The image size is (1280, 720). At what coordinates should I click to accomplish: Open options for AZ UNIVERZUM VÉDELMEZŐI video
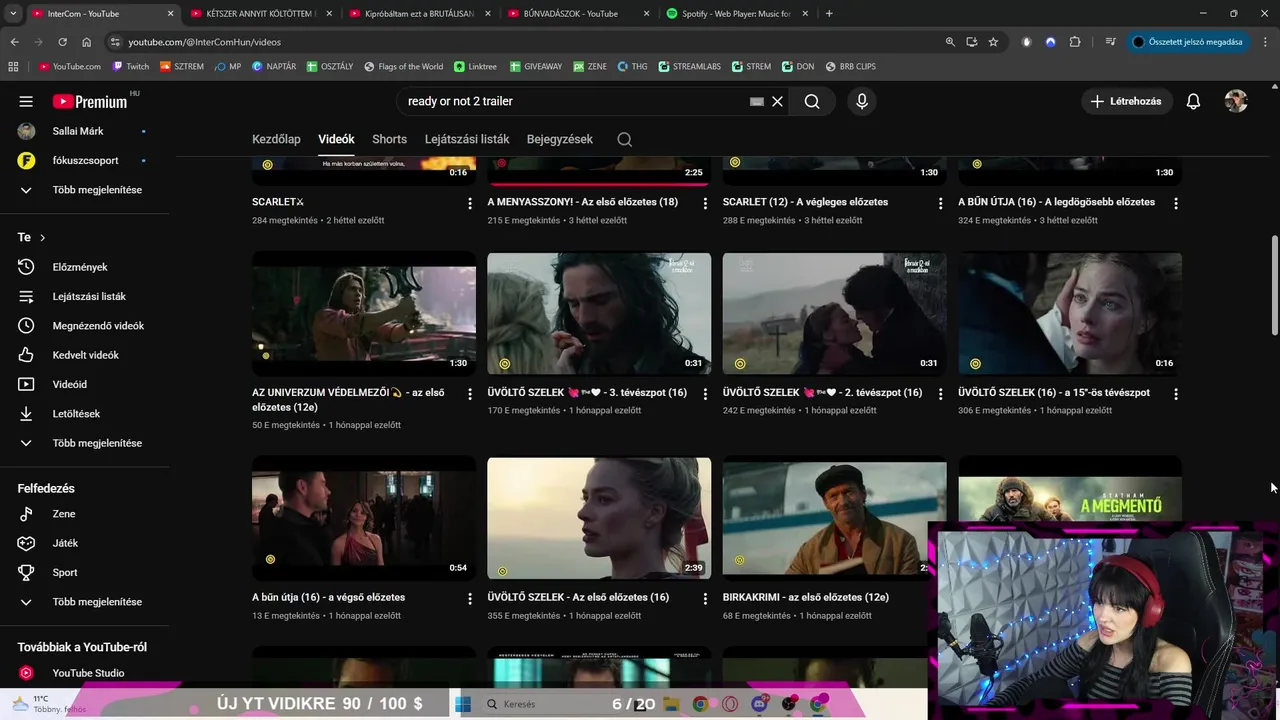(470, 394)
